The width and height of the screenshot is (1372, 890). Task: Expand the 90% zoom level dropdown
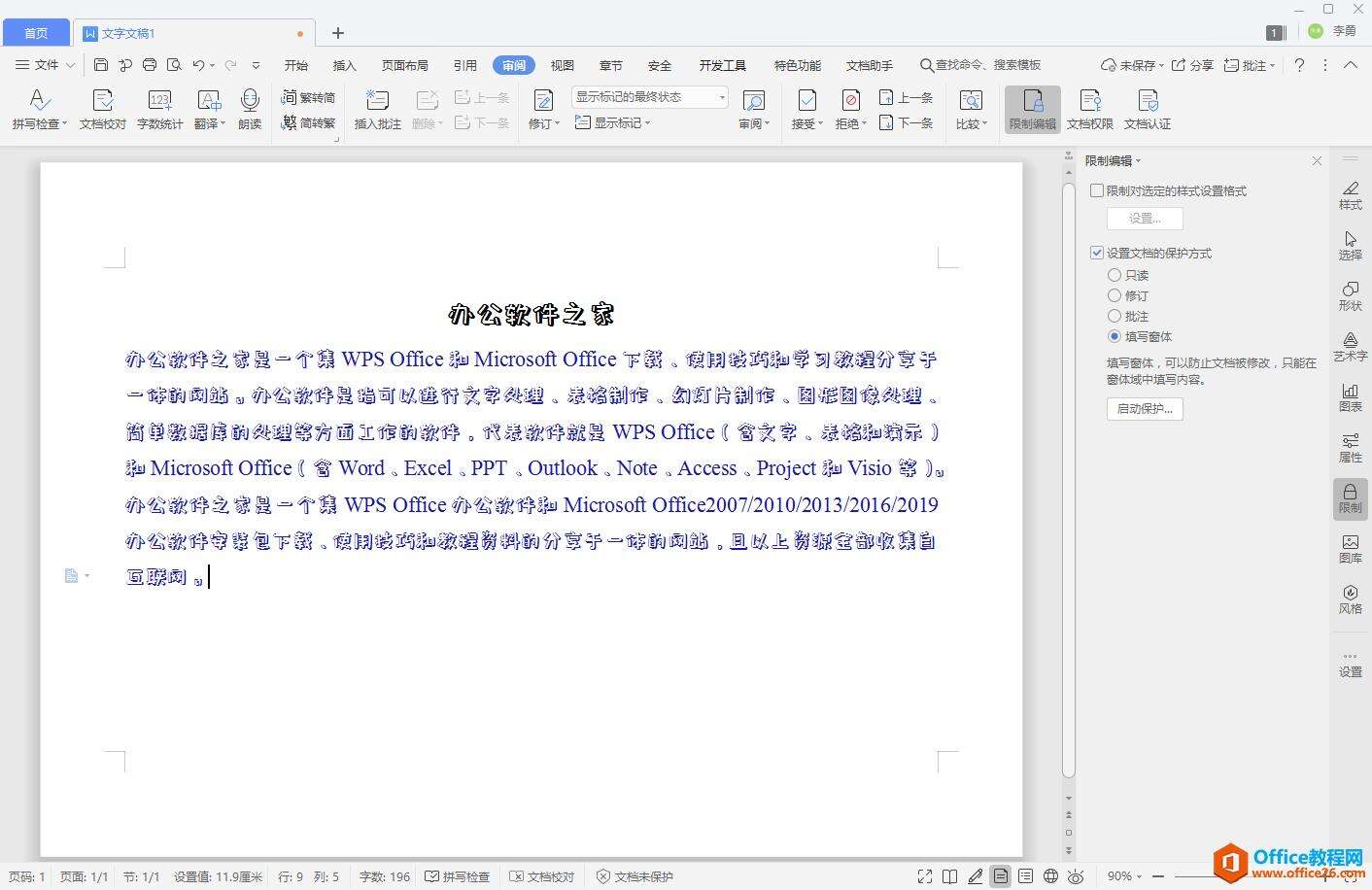pyautogui.click(x=1125, y=876)
